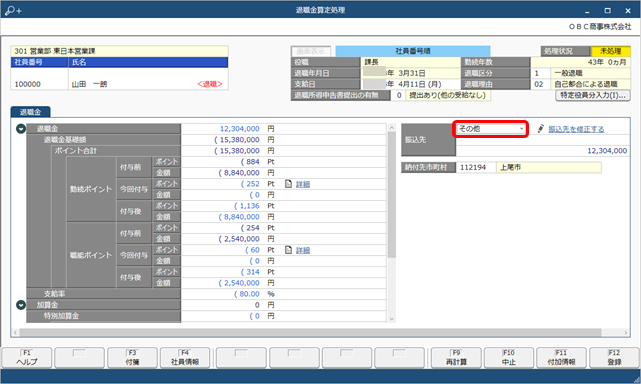Click the F9 再計算 function key
The height and width of the screenshot is (384, 641).
point(456,358)
